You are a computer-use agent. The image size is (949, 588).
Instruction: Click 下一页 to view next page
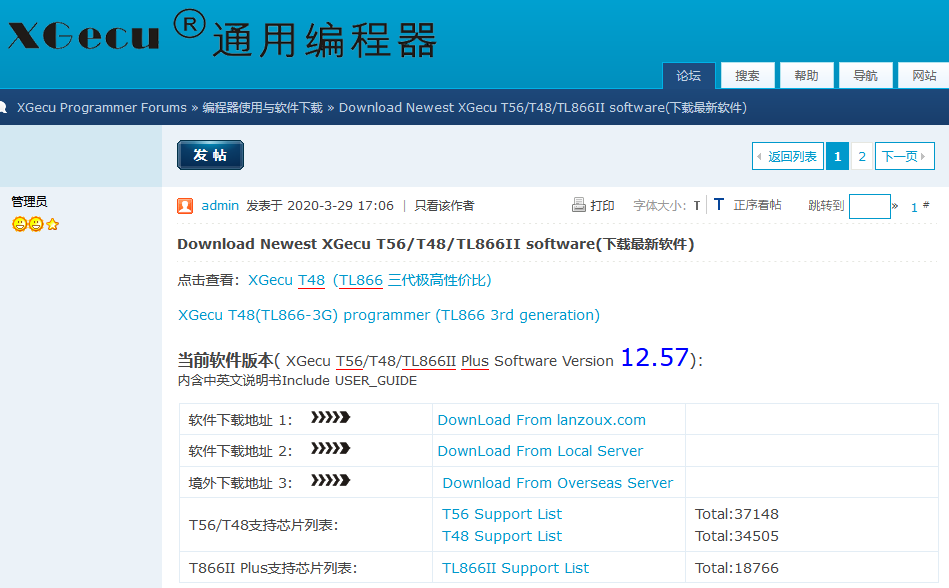pyautogui.click(x=905, y=156)
